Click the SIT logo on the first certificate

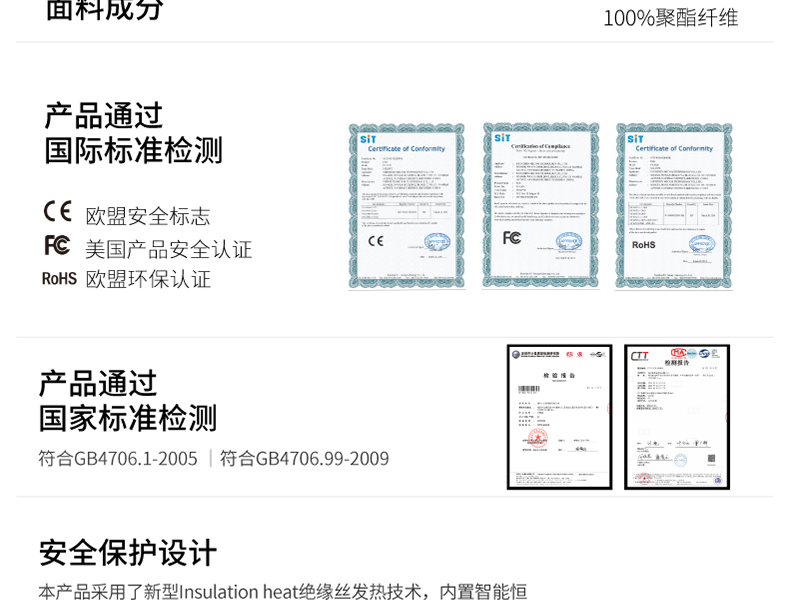[x=368, y=139]
